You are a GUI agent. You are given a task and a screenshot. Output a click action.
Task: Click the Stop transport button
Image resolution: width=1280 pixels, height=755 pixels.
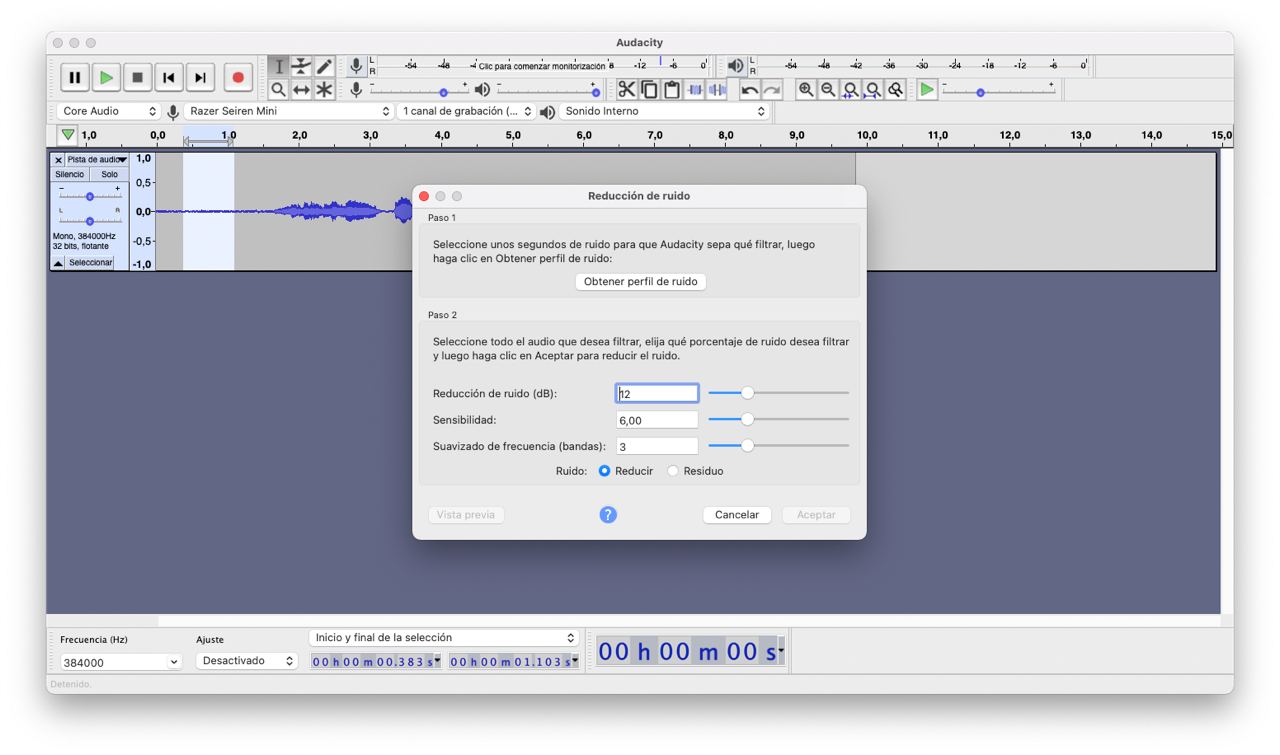(138, 77)
